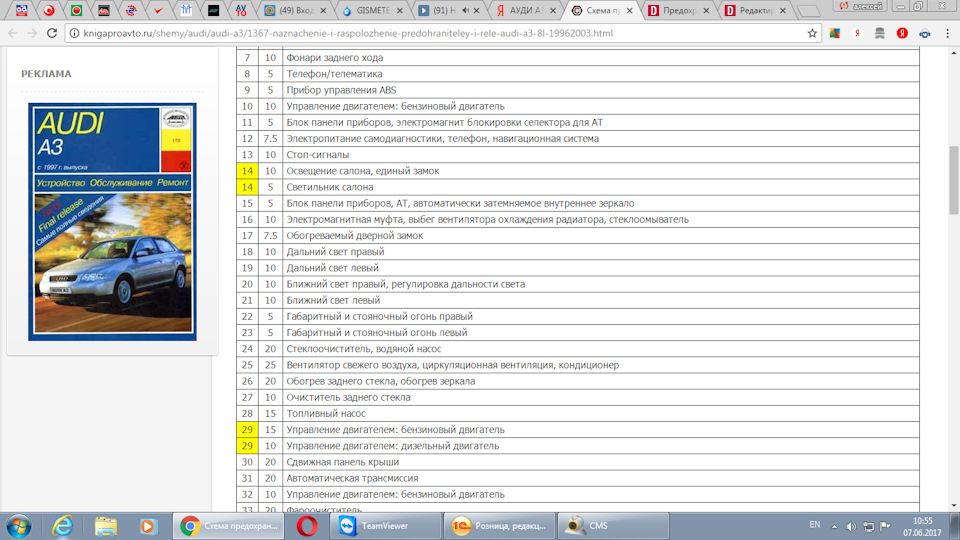The width and height of the screenshot is (960, 540).
Task: Open the TeamViewer taskbar window
Action: coord(385,526)
